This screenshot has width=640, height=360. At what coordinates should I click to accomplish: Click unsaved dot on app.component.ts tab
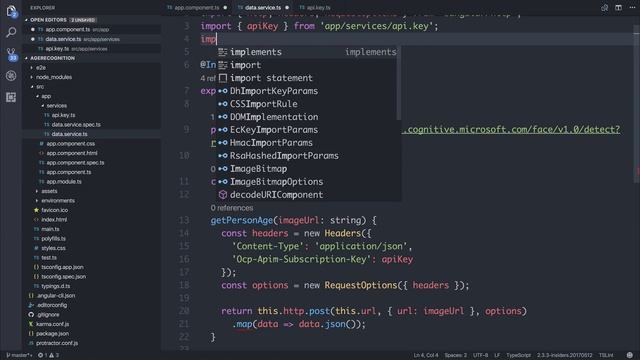tap(225, 8)
